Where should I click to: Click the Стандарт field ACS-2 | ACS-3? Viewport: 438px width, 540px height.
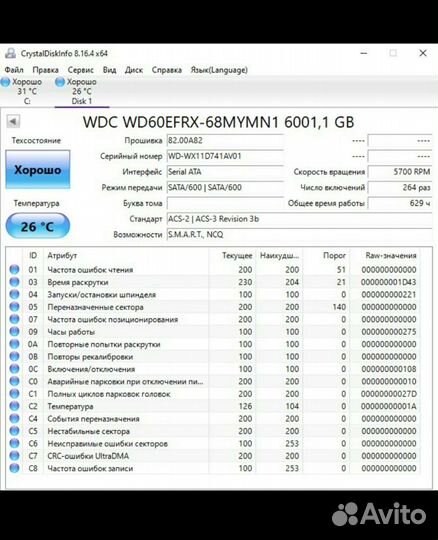(x=300, y=219)
